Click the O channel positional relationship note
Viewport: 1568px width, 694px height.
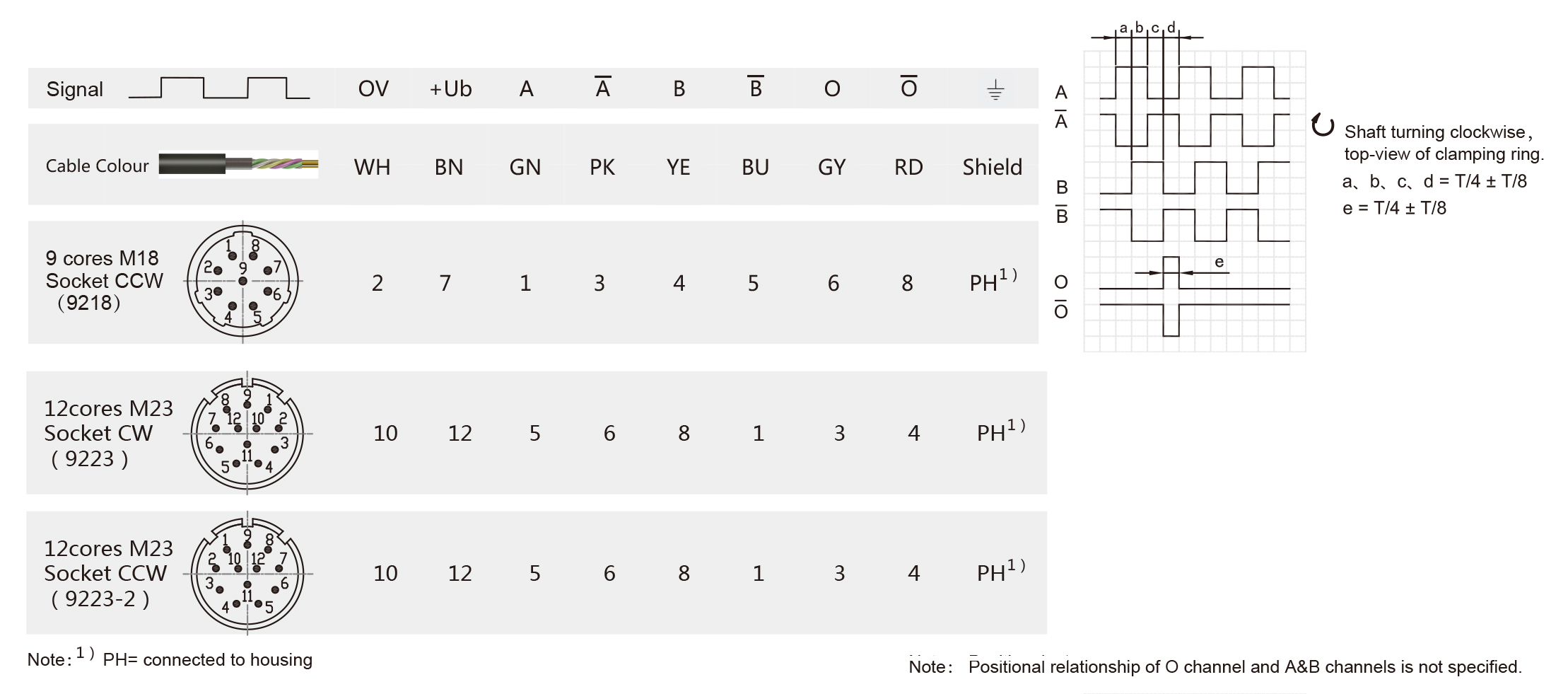point(1244,666)
